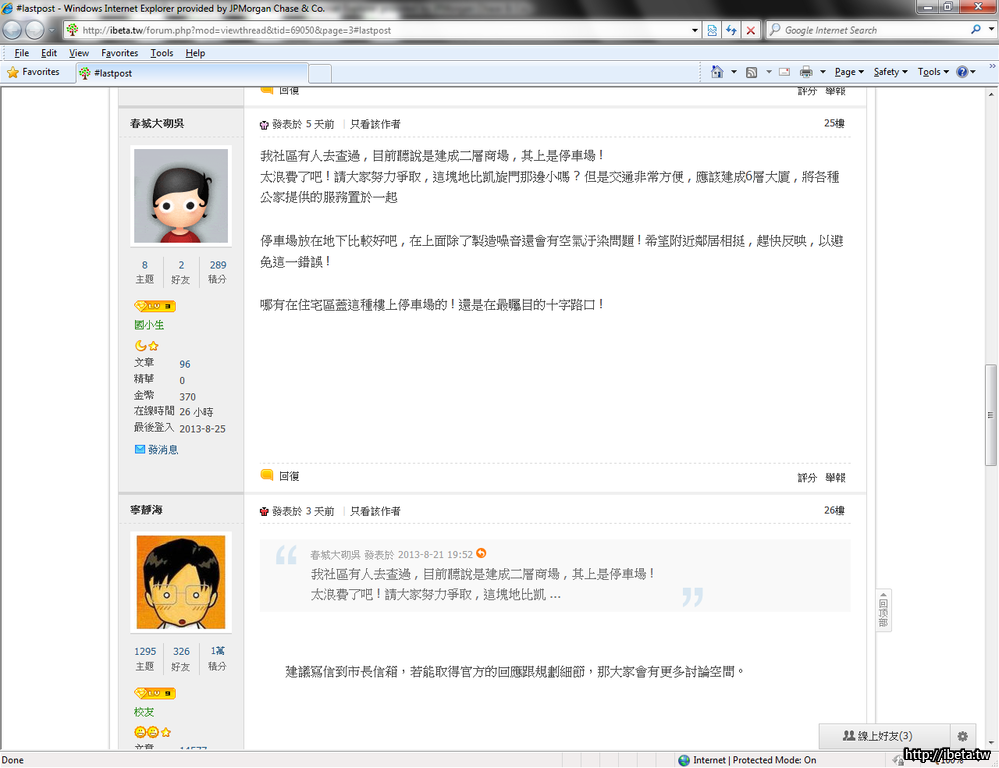The image size is (999, 768).
Task: Click 回復 reply link under post 25
Action: click(288, 476)
